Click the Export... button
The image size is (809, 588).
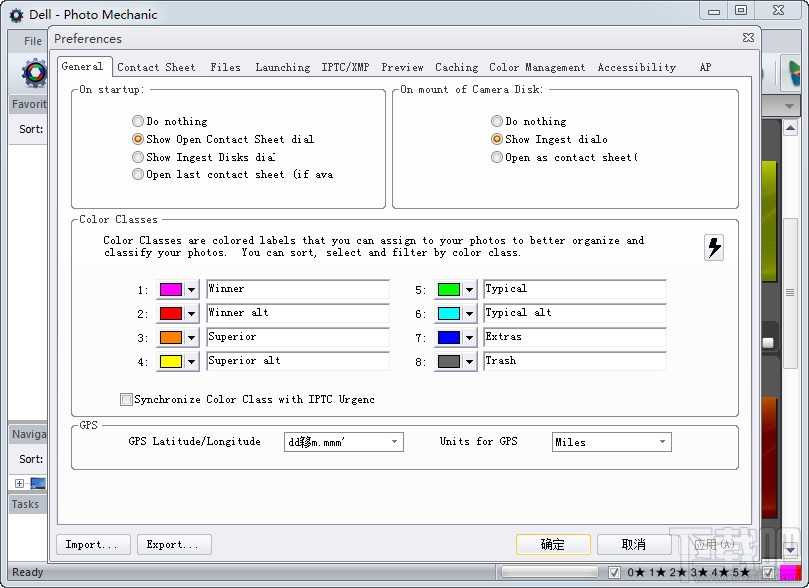pos(174,545)
